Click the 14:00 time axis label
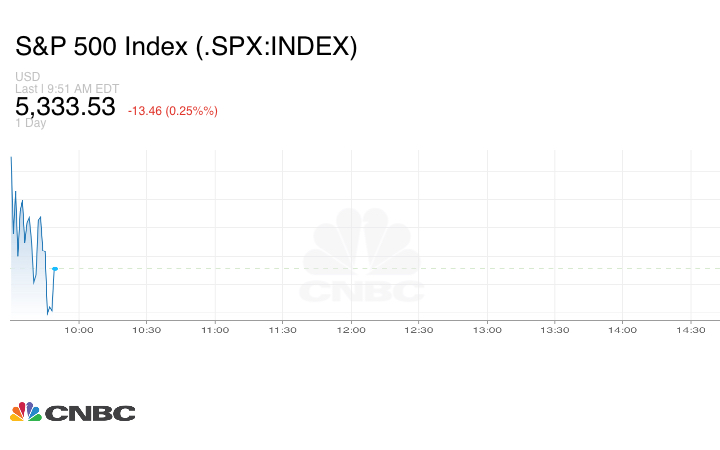Screen dimensions: 720x450 point(623,330)
